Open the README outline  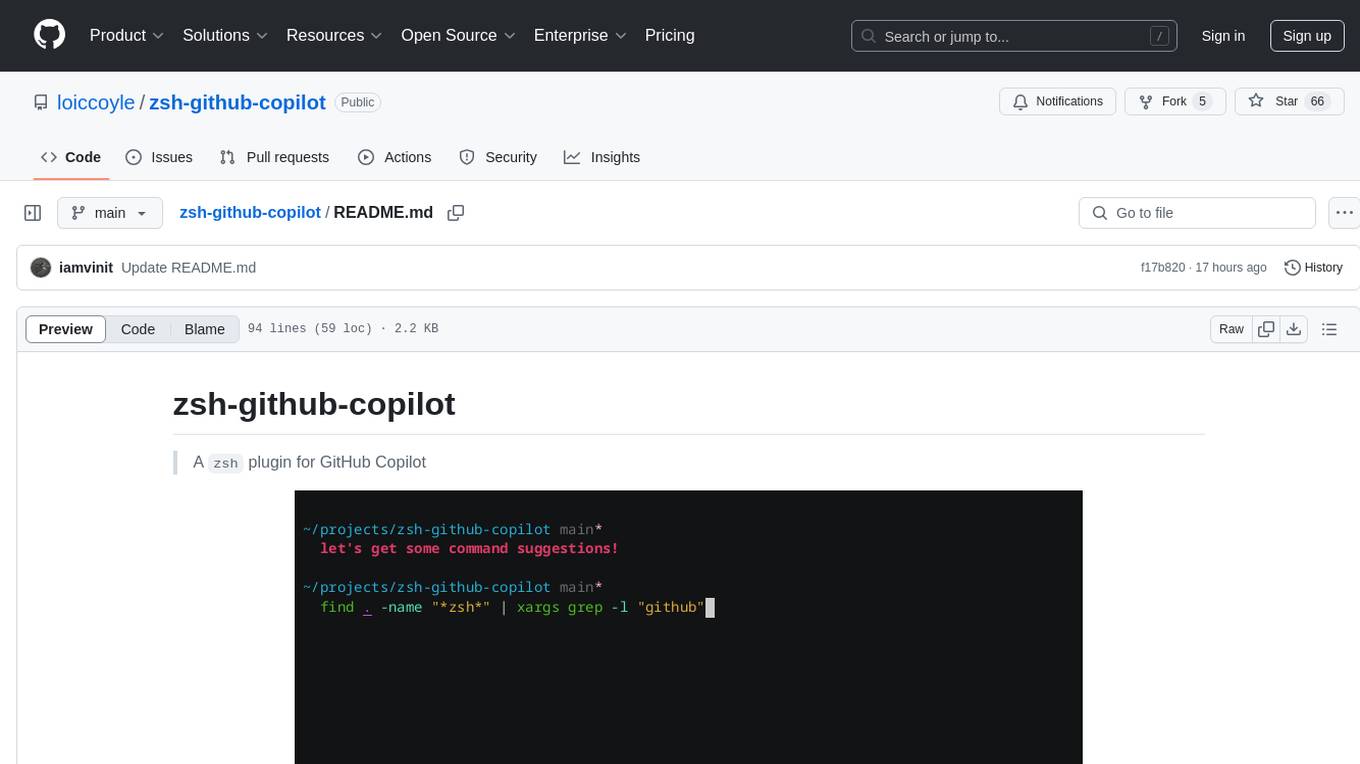click(x=1330, y=329)
